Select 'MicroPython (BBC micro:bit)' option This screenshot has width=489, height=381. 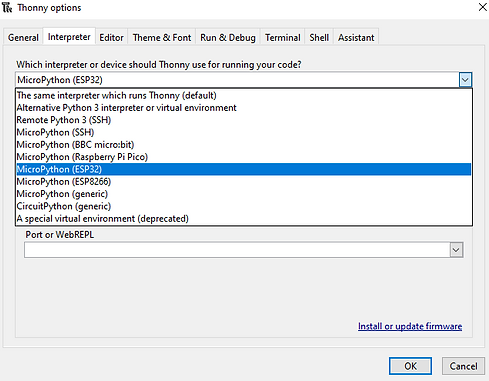[x=244, y=145]
